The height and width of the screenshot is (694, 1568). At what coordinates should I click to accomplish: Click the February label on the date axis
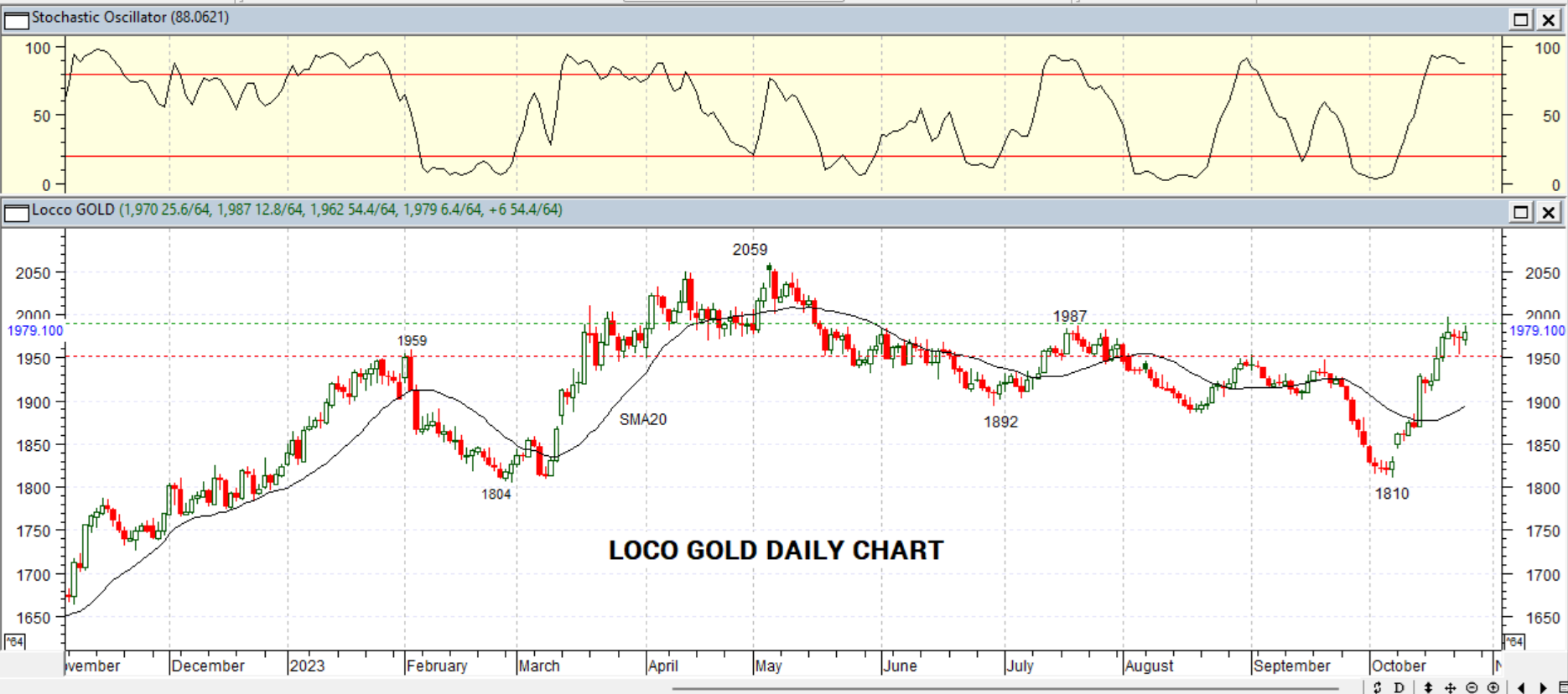click(437, 666)
